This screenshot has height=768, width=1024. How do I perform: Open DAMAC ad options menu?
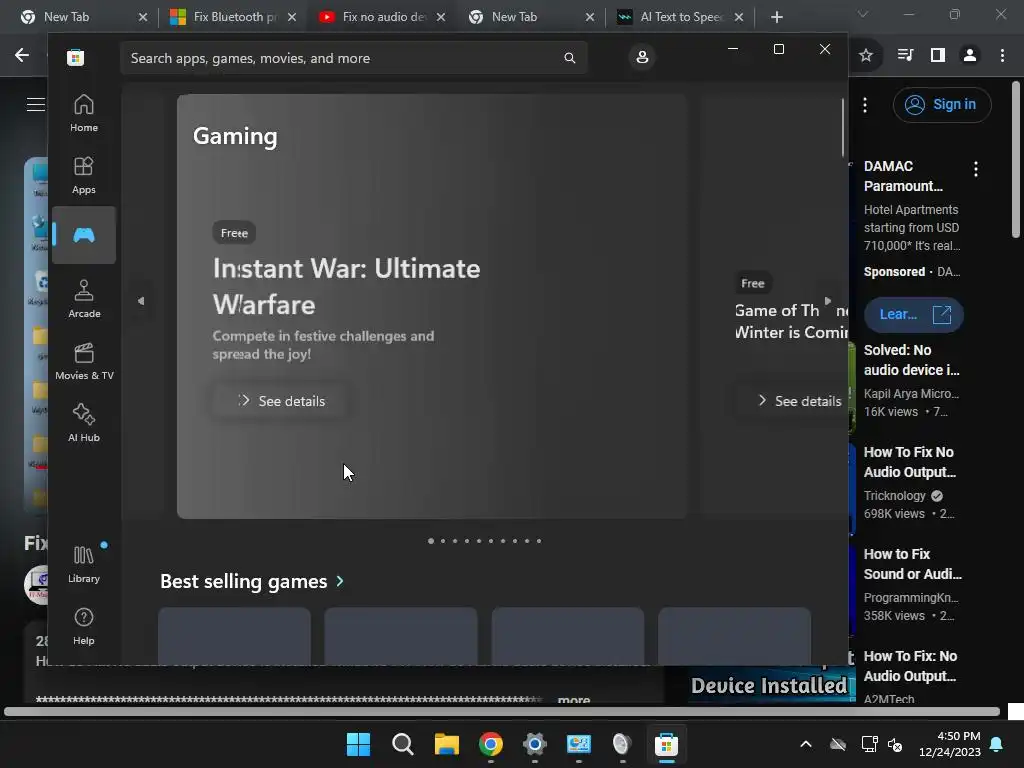[x=976, y=169]
